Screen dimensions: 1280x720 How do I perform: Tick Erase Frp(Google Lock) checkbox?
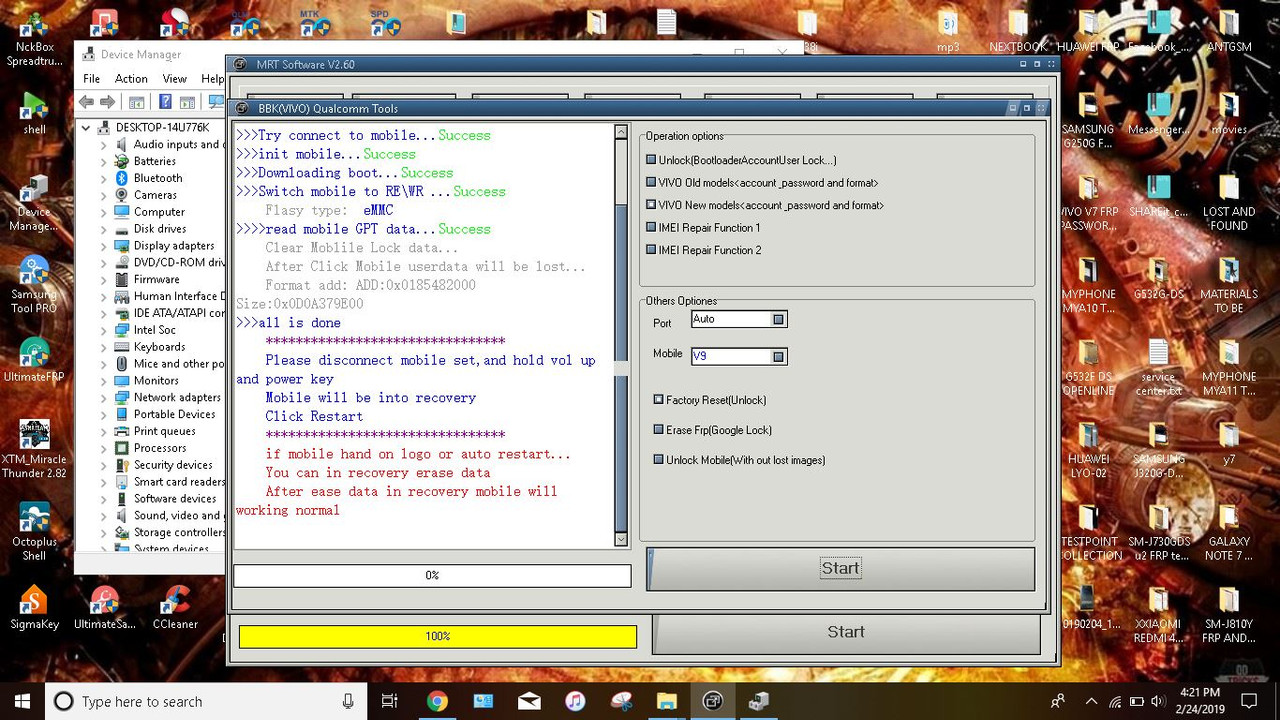click(x=659, y=430)
